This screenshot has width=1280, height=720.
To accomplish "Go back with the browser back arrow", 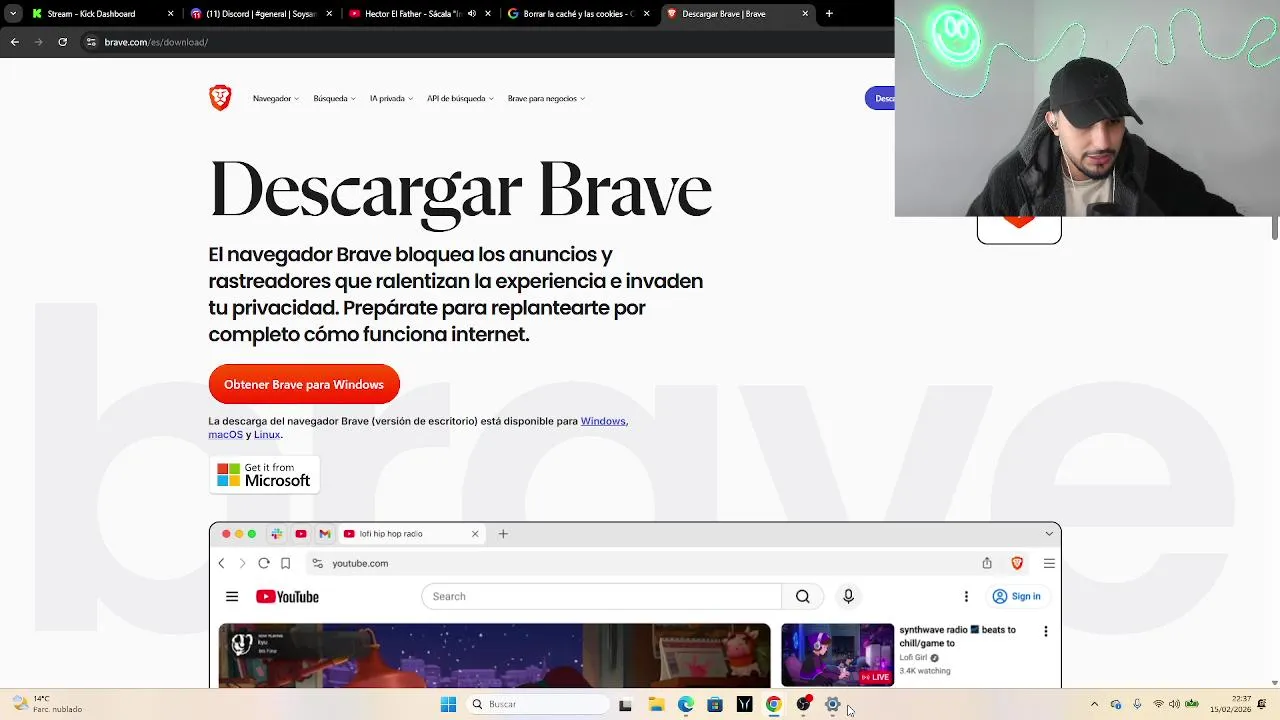I will click(x=14, y=42).
